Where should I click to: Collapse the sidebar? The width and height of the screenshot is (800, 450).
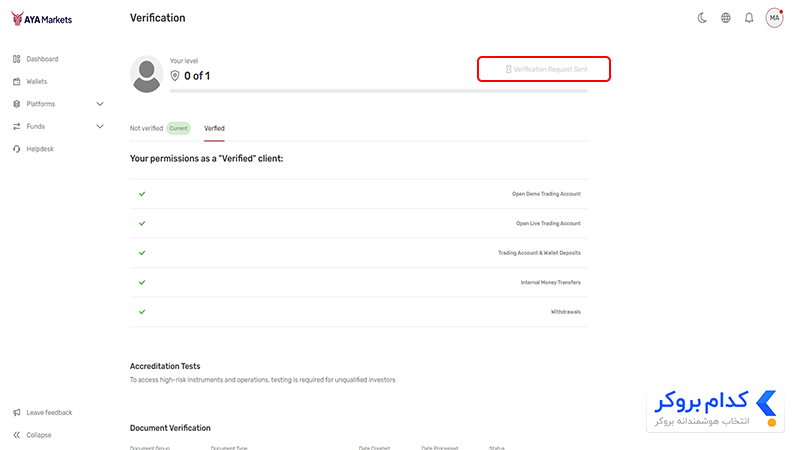coord(32,435)
